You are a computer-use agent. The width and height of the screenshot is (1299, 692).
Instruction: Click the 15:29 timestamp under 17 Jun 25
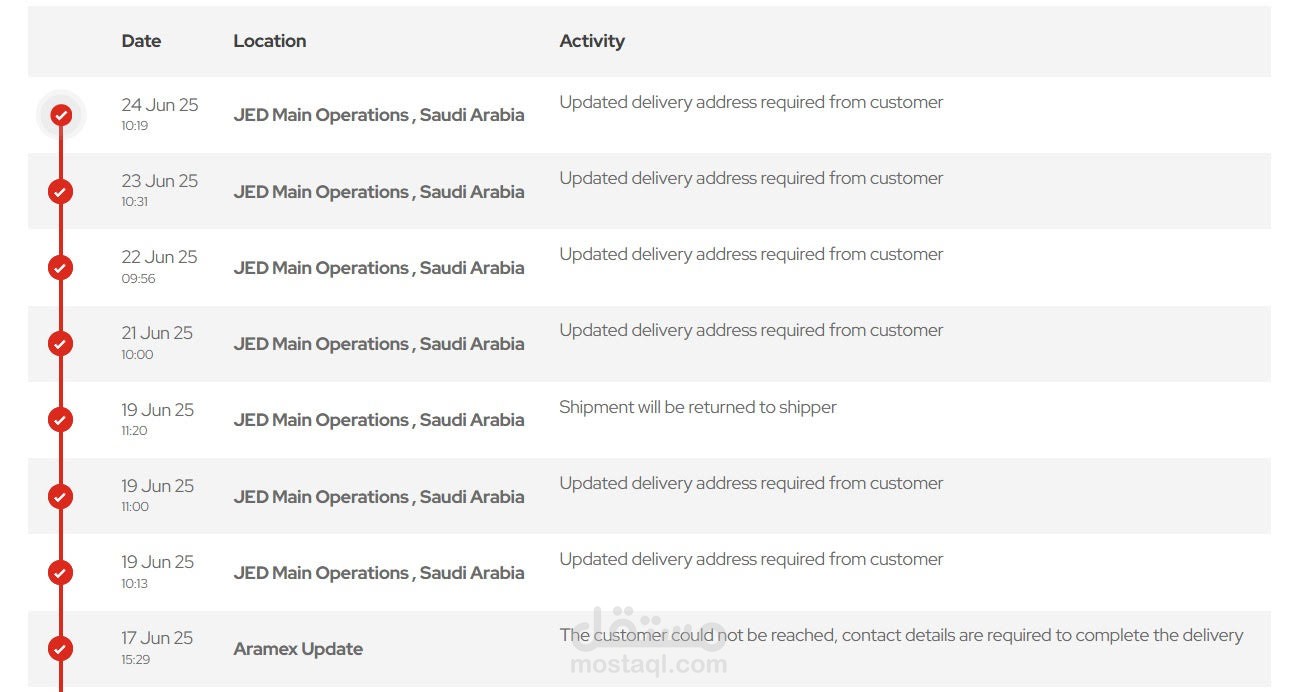click(136, 659)
